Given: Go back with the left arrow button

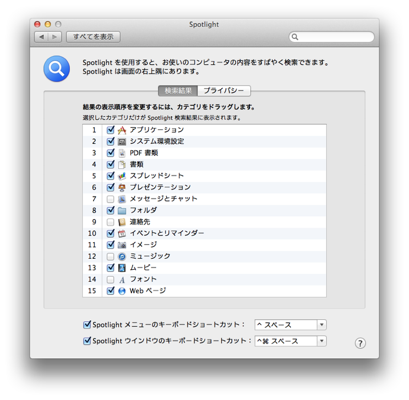Looking at the screenshot, I should click(41, 37).
